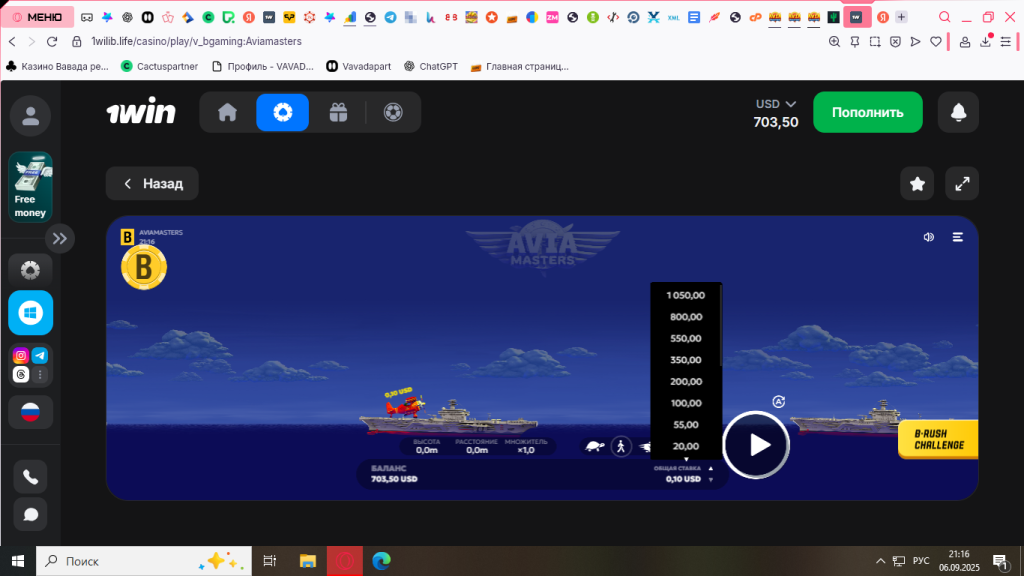Open the Профиль - VAVAD... bookmark
The width and height of the screenshot is (1024, 576).
click(263, 66)
